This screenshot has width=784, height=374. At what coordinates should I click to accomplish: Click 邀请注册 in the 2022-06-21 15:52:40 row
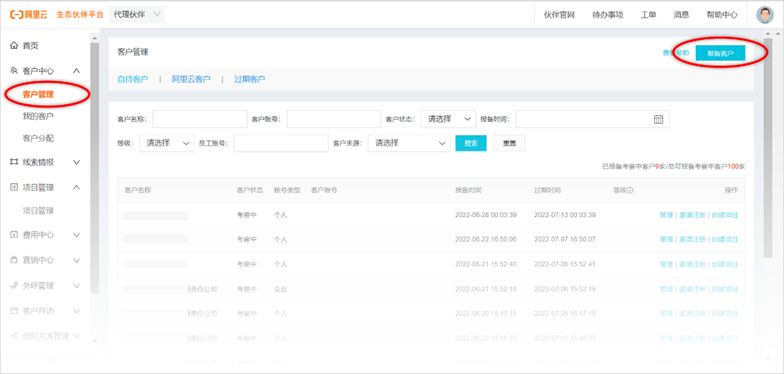point(692,264)
